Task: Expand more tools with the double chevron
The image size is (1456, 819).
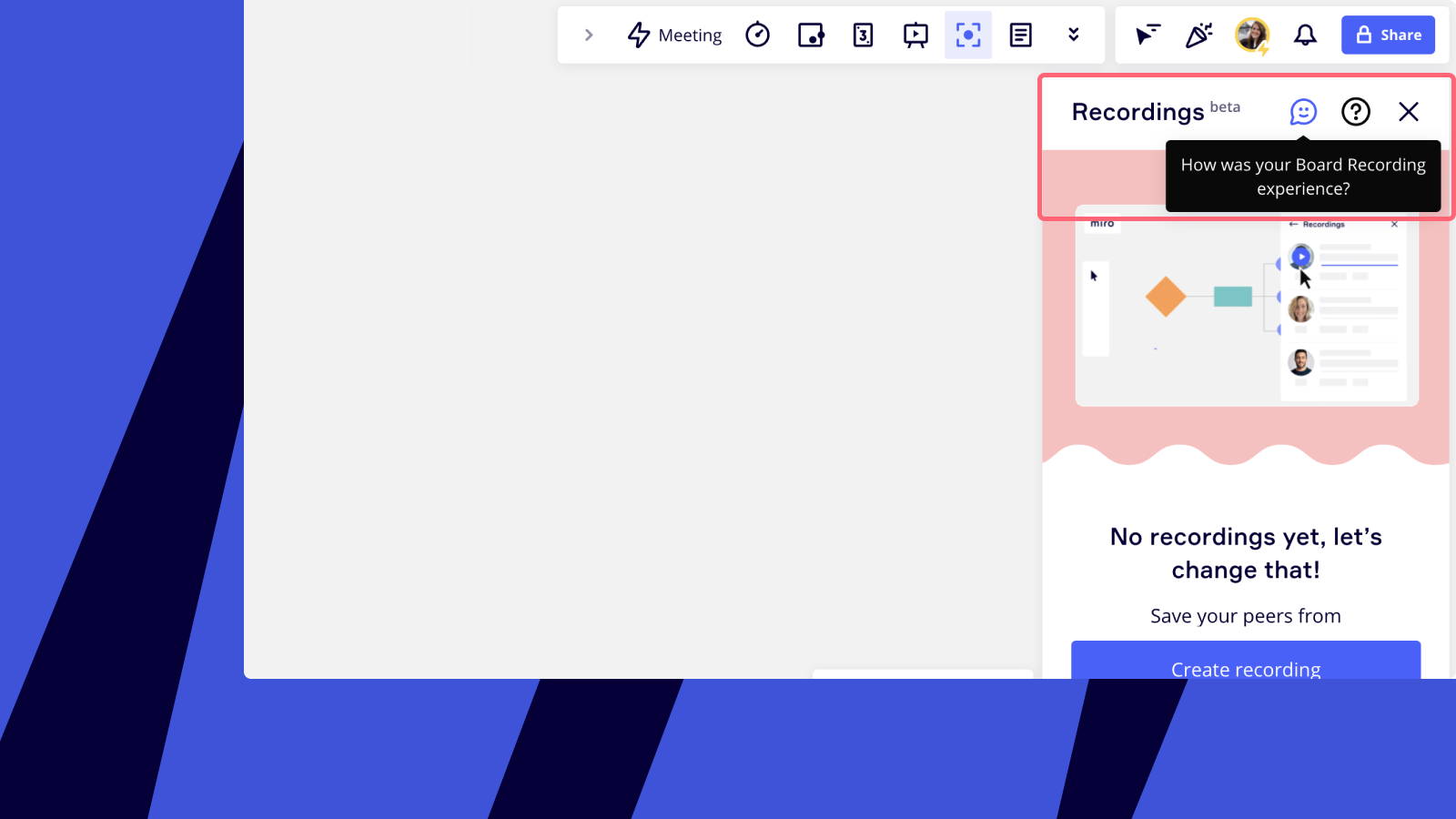Action: (x=1074, y=35)
